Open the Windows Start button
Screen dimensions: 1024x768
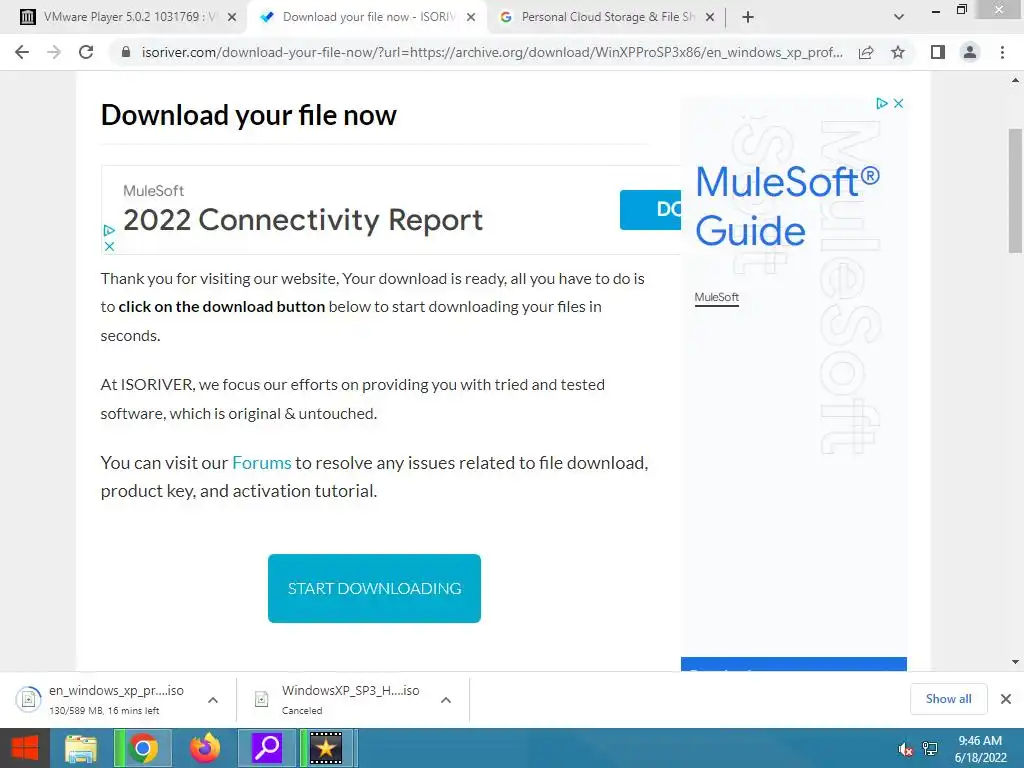click(25, 748)
